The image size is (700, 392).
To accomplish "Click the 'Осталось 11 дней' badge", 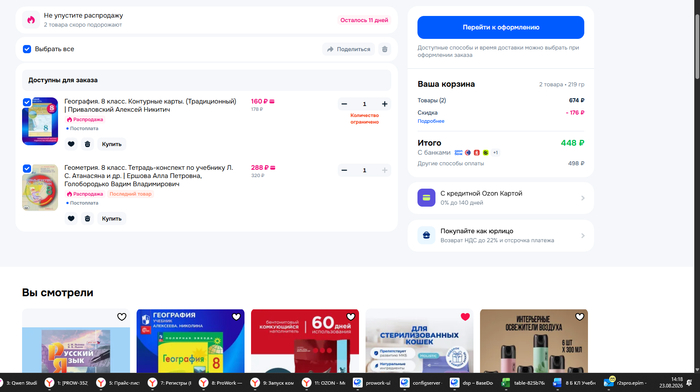I will (x=364, y=20).
